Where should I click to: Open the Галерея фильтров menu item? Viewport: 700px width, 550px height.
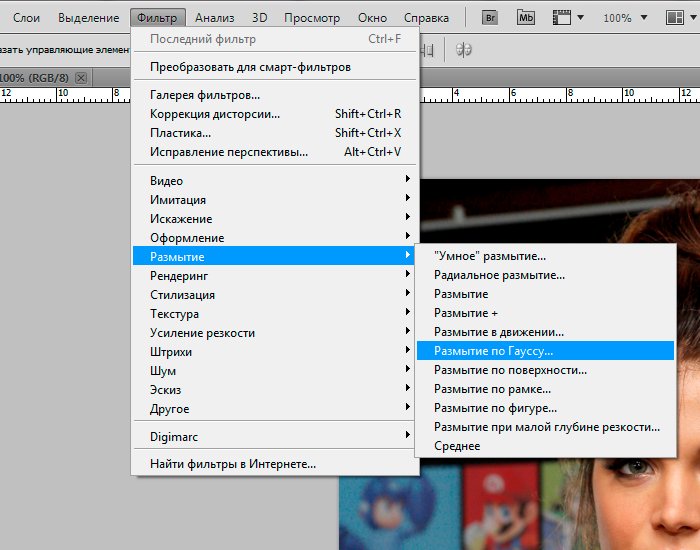pyautogui.click(x=205, y=95)
